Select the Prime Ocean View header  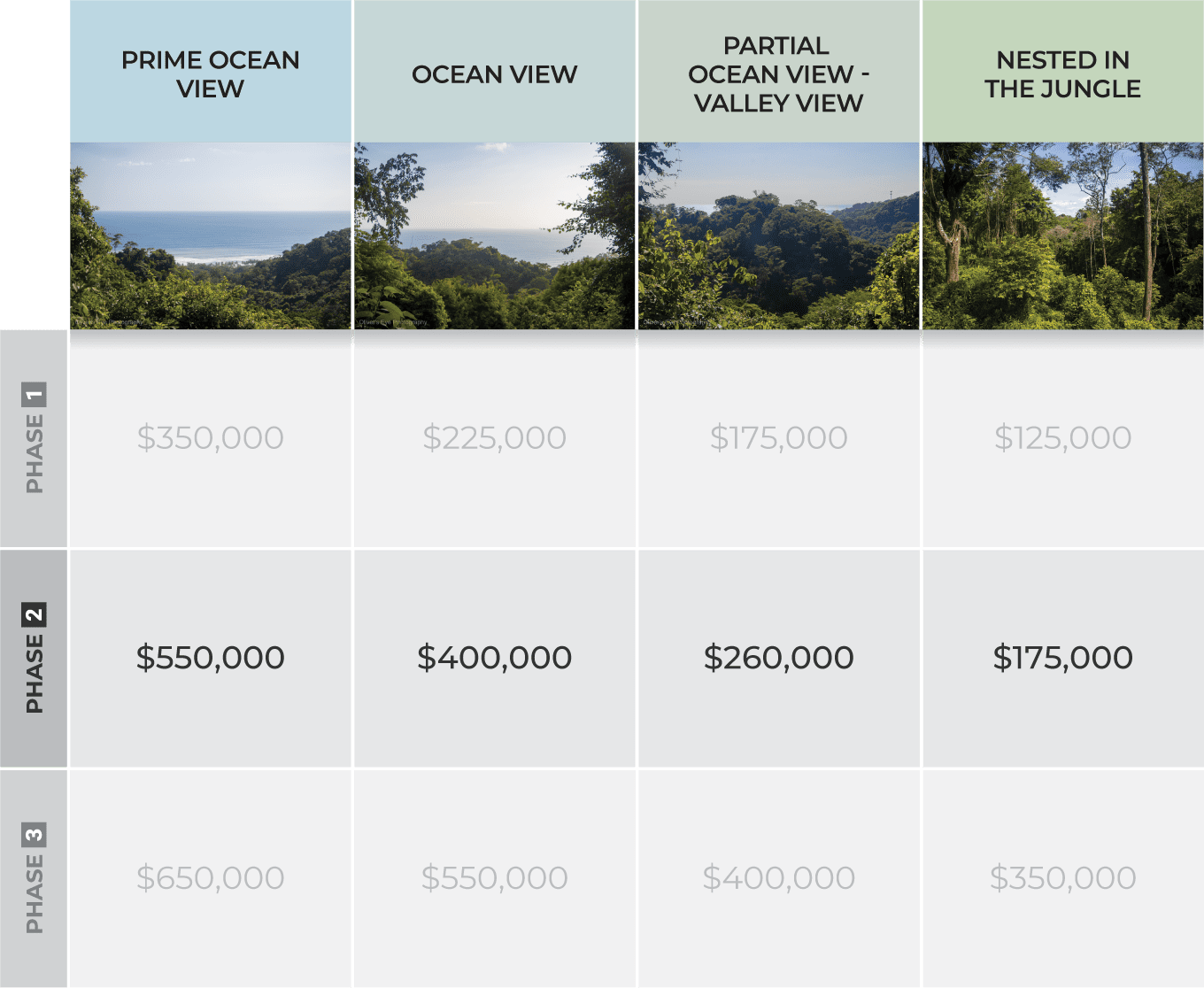pos(211,72)
